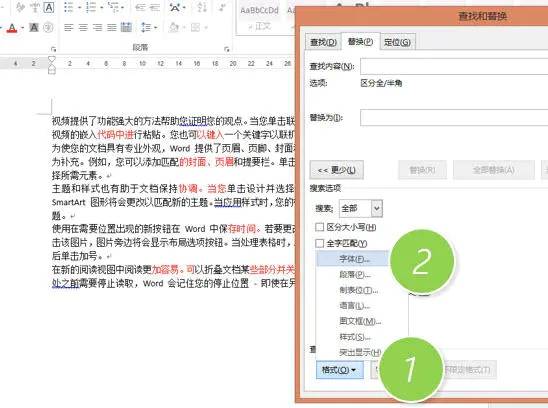Viewport: 548px width, 408px height.
Task: Click the align right icon
Action: click(98, 27)
